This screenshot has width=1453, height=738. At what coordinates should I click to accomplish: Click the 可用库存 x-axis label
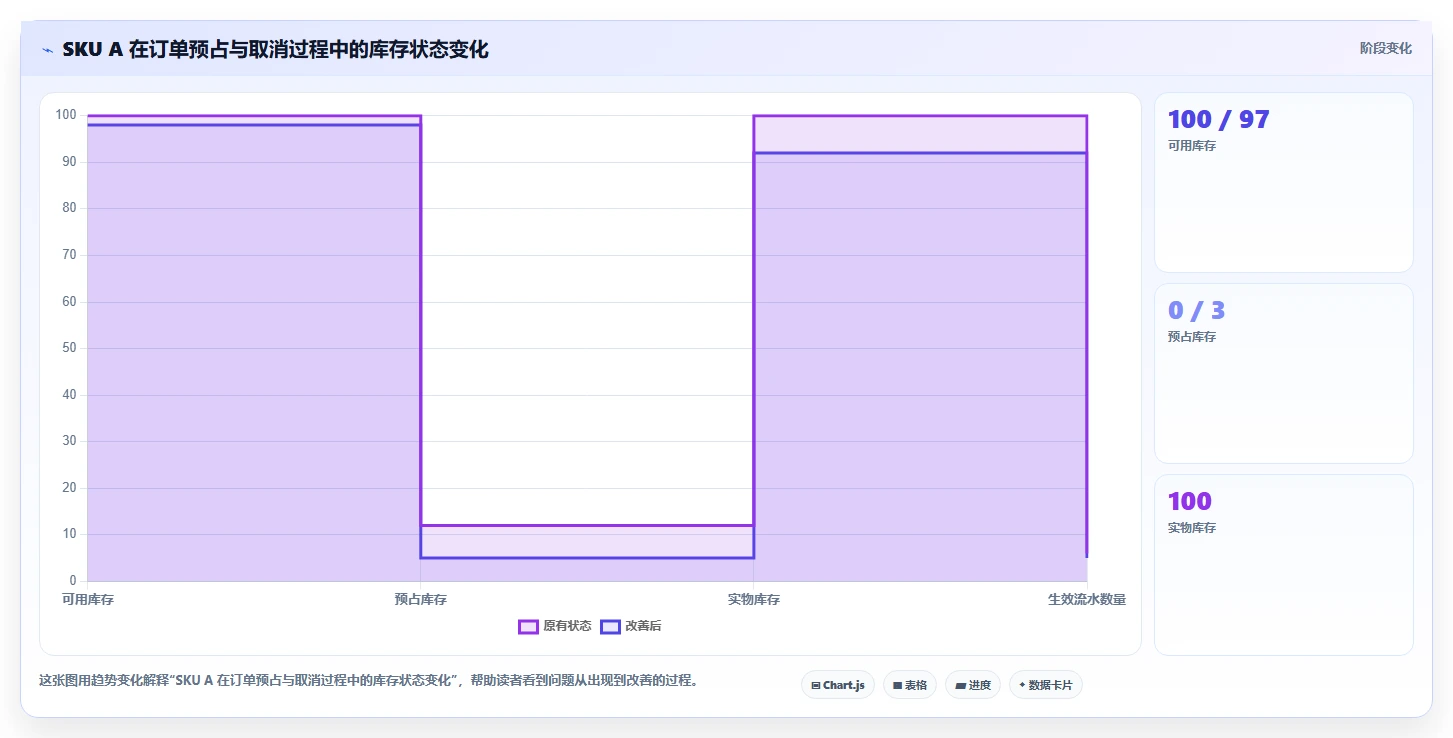pyautogui.click(x=88, y=600)
